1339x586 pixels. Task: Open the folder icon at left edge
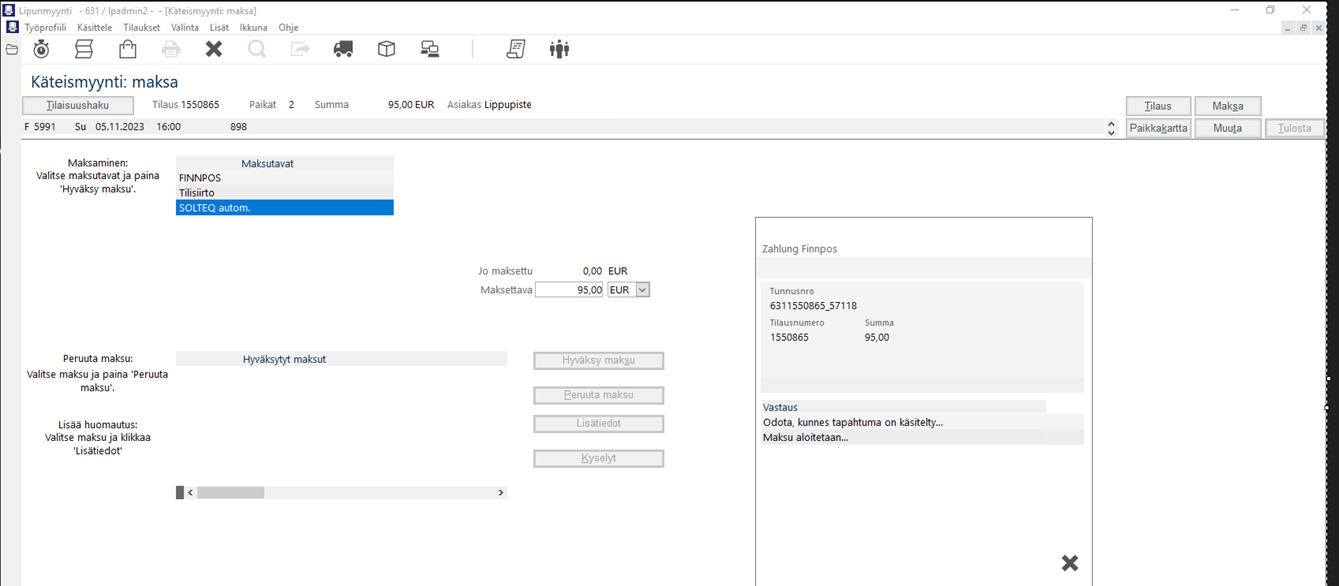click(x=12, y=49)
